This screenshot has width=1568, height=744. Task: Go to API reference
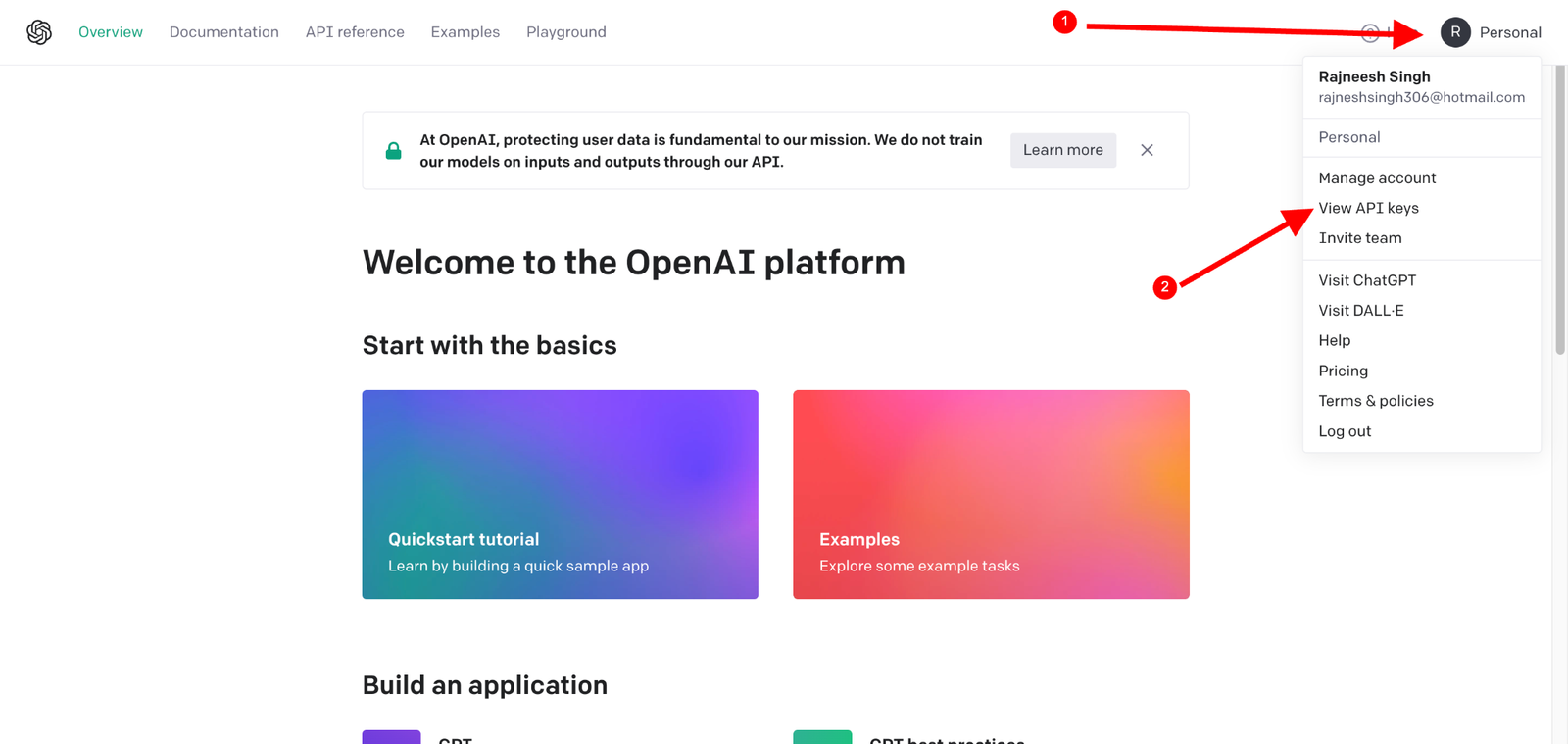click(x=355, y=32)
